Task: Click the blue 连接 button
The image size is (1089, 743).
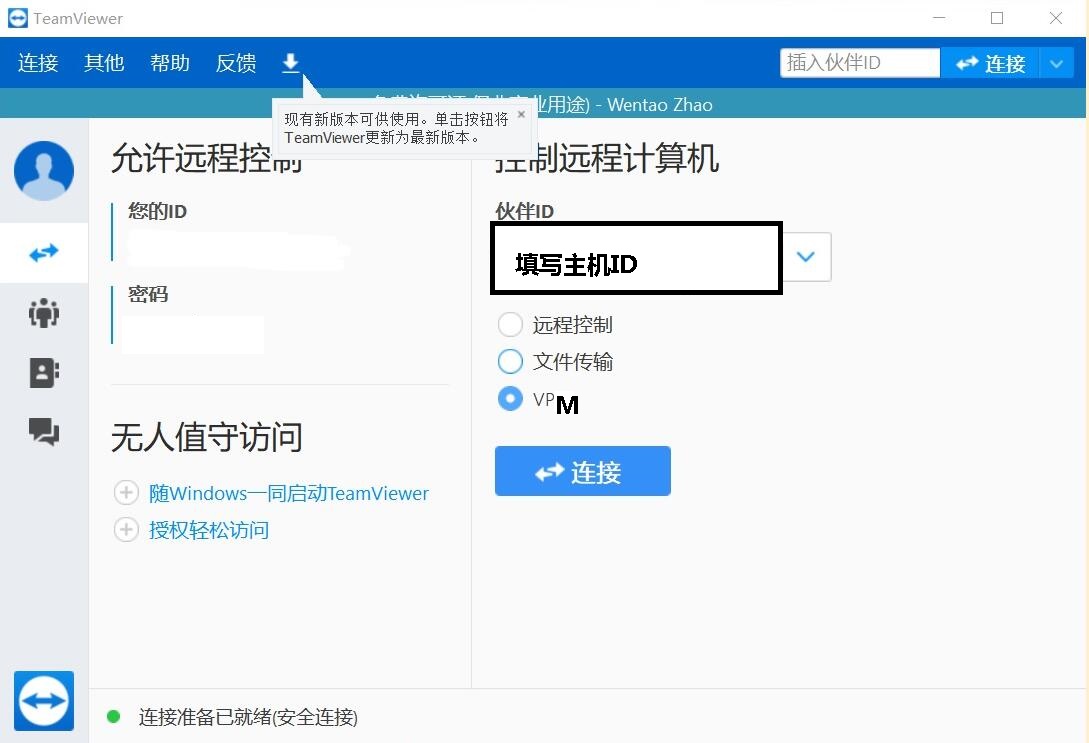Action: tap(582, 470)
